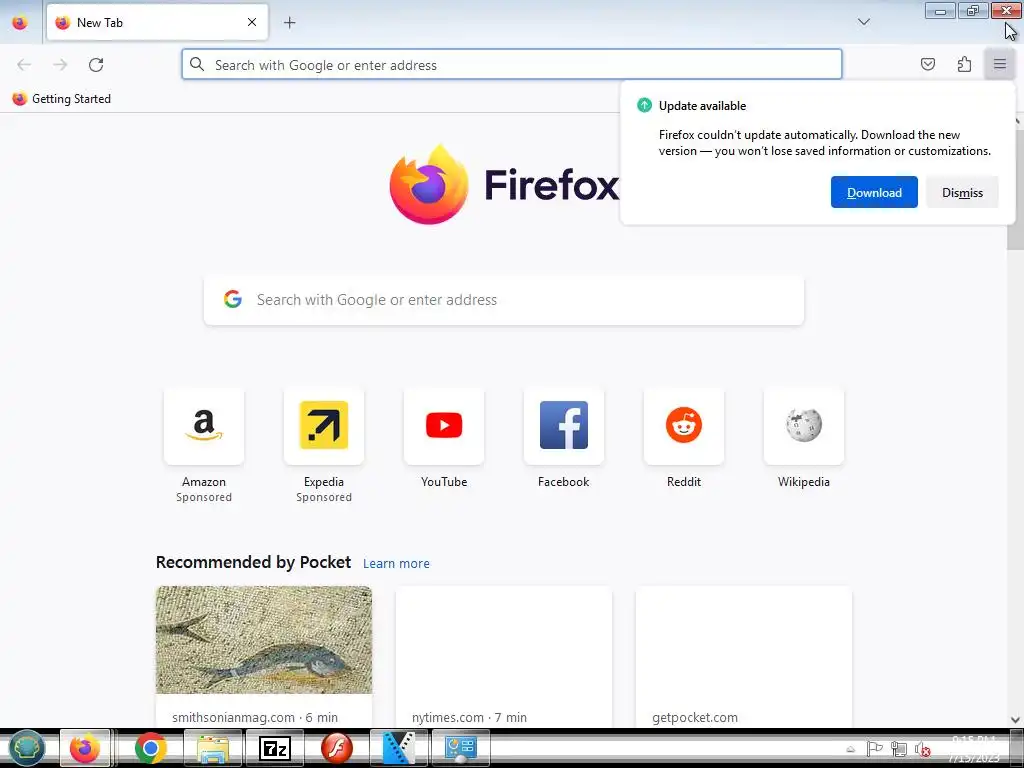Click the page vertical scrollbar thumb
Viewport: 1024px width, 768px height.
click(1015, 188)
